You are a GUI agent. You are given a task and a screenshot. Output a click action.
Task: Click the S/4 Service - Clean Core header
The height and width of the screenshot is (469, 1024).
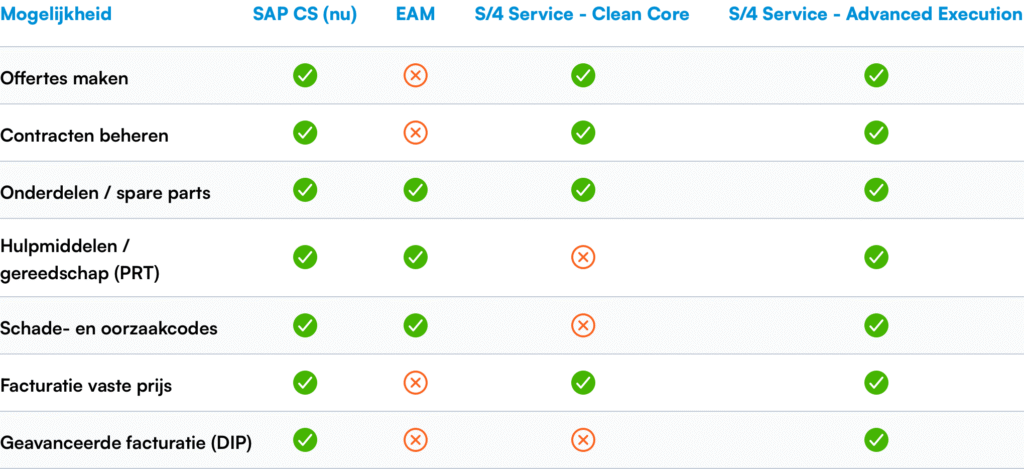tap(582, 14)
